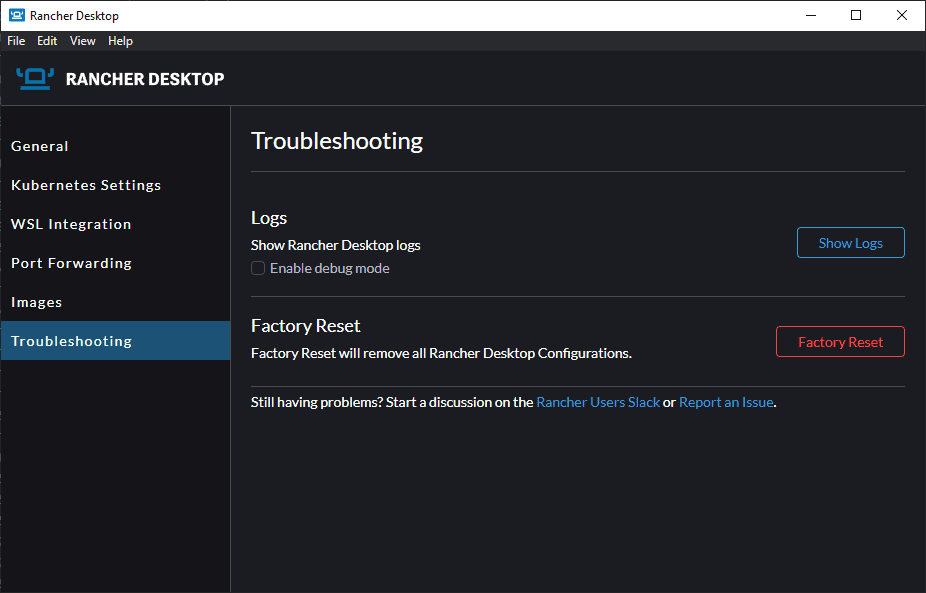926x593 pixels.
Task: Open the Help menu
Action: click(x=120, y=41)
